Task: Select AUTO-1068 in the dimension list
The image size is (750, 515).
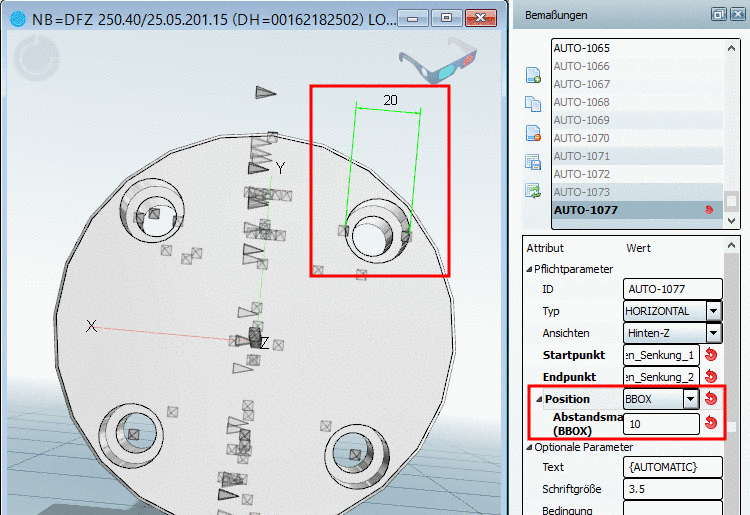Action: (x=637, y=102)
